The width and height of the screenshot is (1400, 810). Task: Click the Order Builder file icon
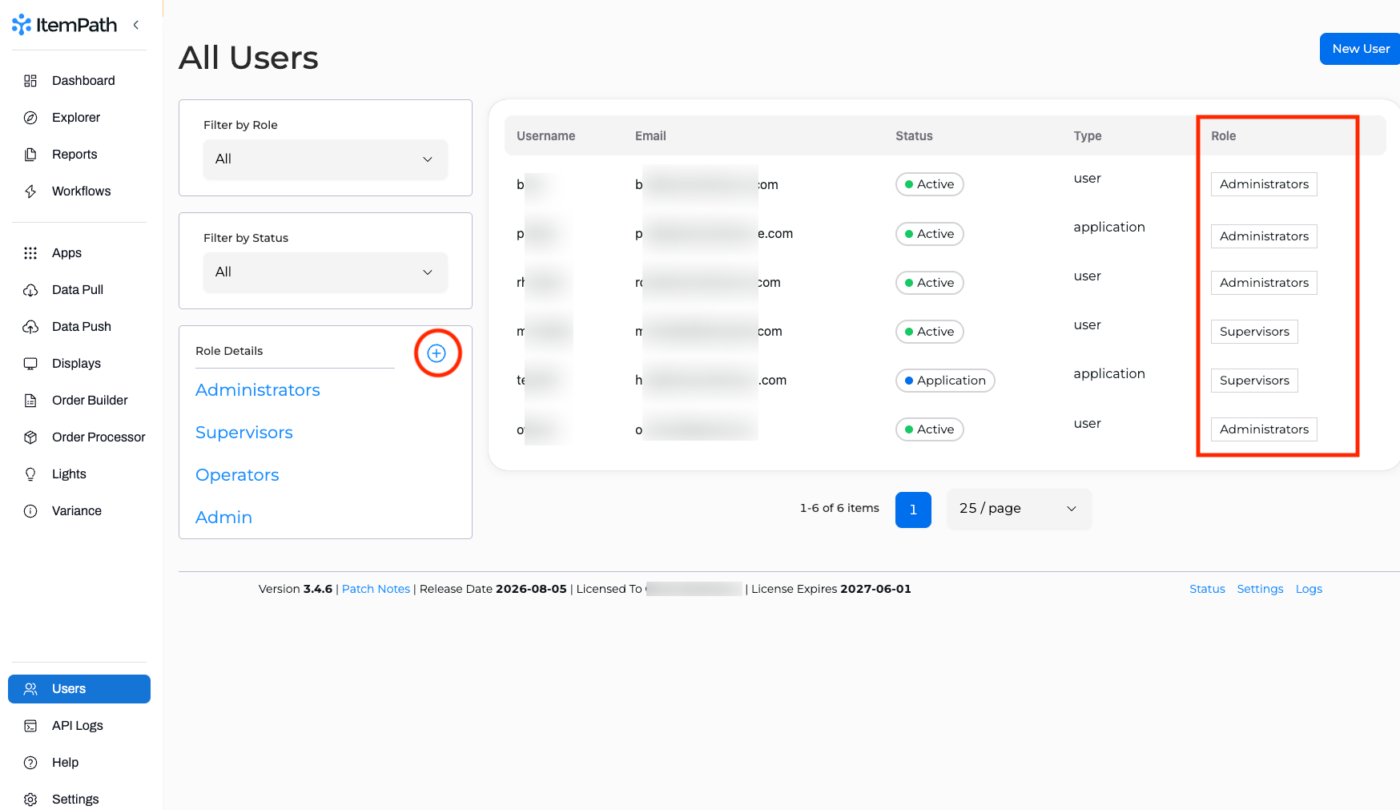click(30, 401)
